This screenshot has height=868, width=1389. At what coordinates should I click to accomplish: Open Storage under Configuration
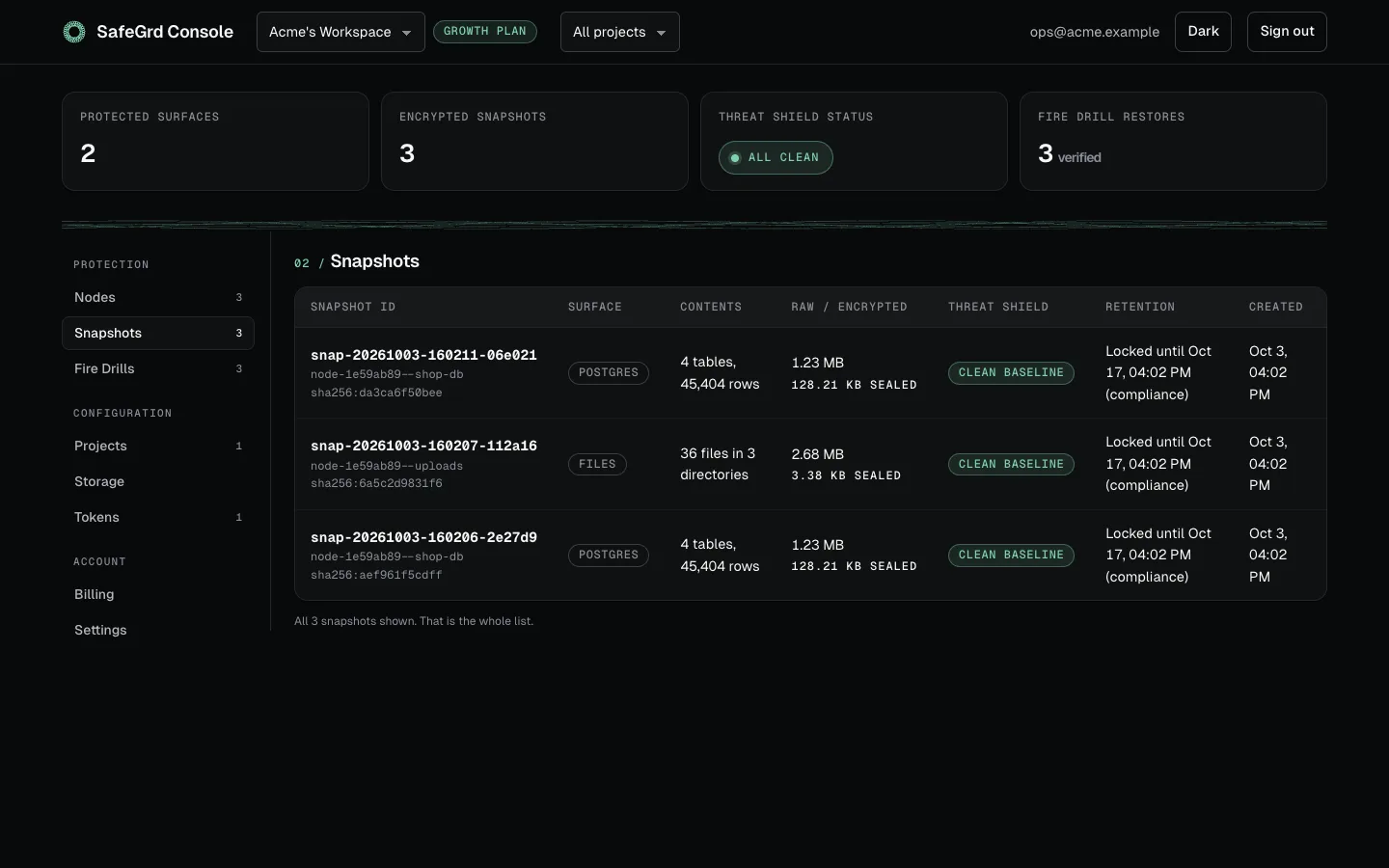point(158,481)
